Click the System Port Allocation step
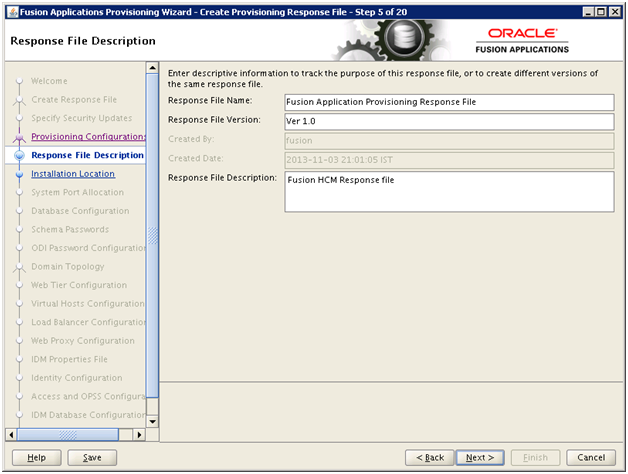Image resolution: width=628 pixels, height=474 pixels. (x=78, y=192)
